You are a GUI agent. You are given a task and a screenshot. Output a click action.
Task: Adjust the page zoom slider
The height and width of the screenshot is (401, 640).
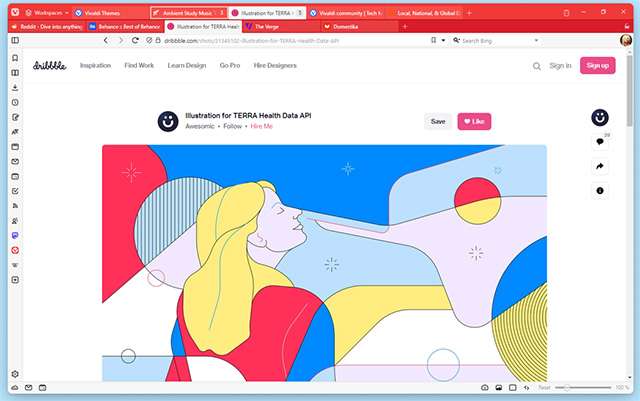pyautogui.click(x=583, y=388)
